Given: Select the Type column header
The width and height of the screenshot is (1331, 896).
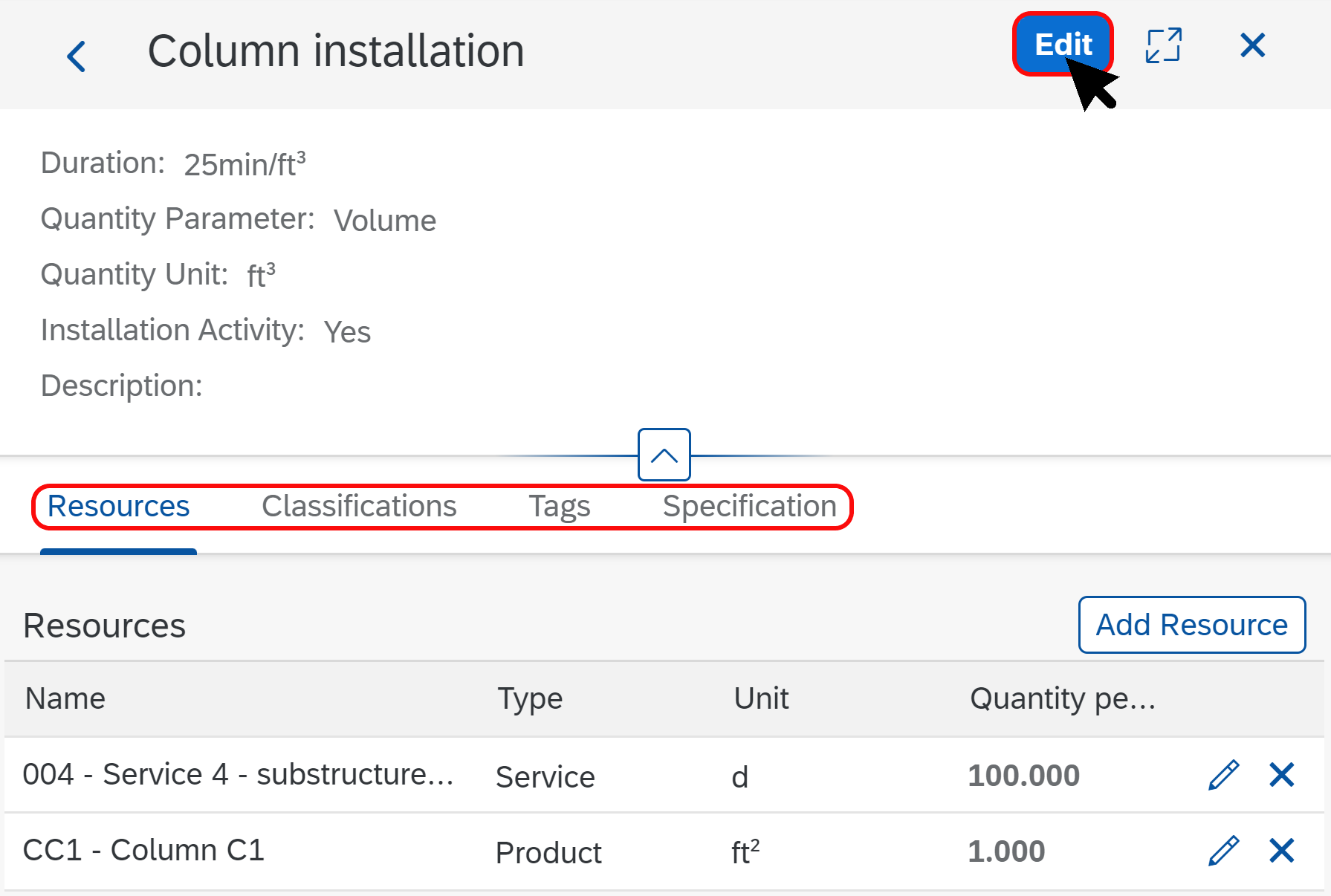Looking at the screenshot, I should pos(530,699).
